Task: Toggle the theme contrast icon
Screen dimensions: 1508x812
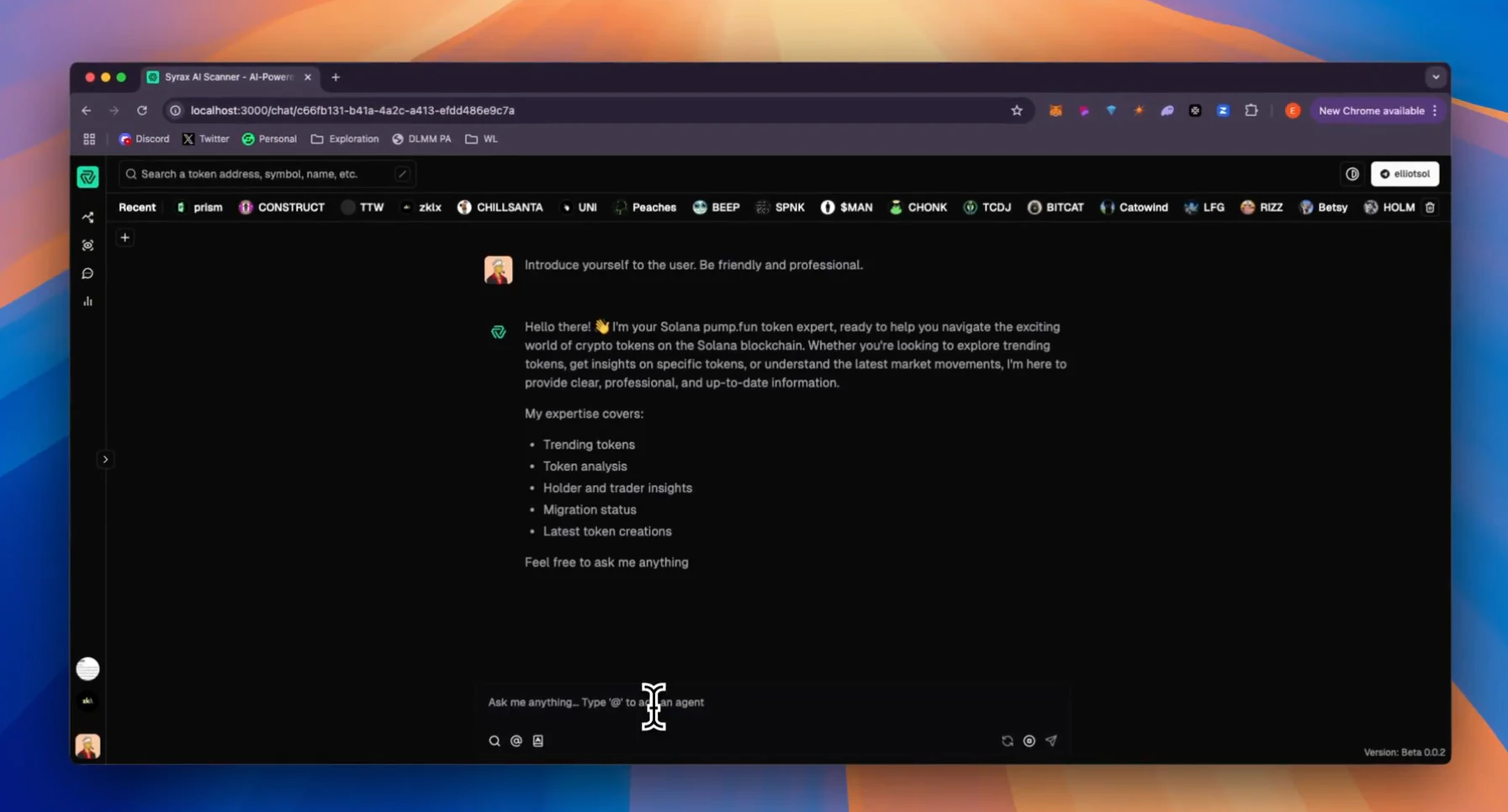Action: 1352,174
